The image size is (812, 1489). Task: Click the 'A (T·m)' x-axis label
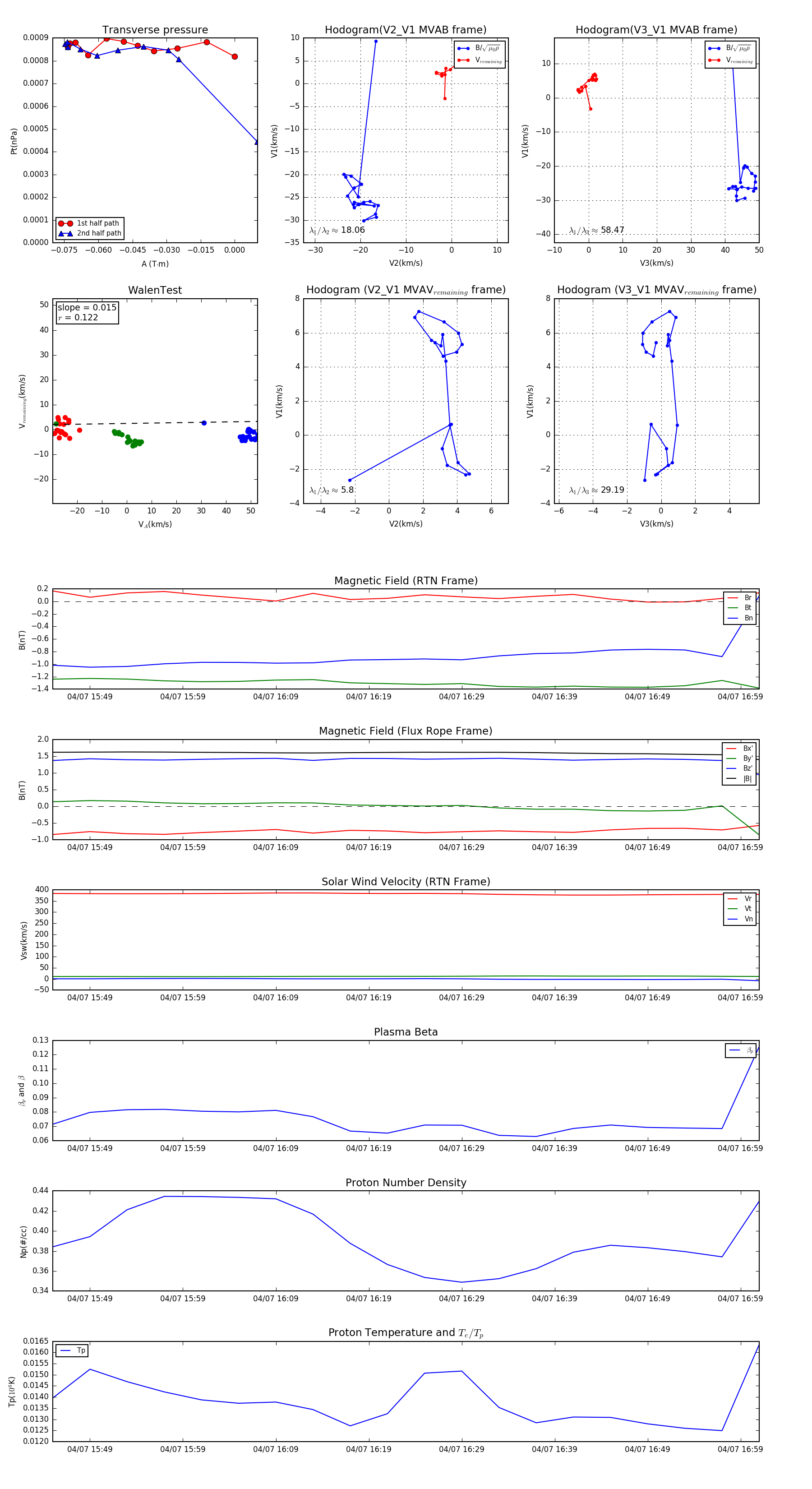coord(155,264)
